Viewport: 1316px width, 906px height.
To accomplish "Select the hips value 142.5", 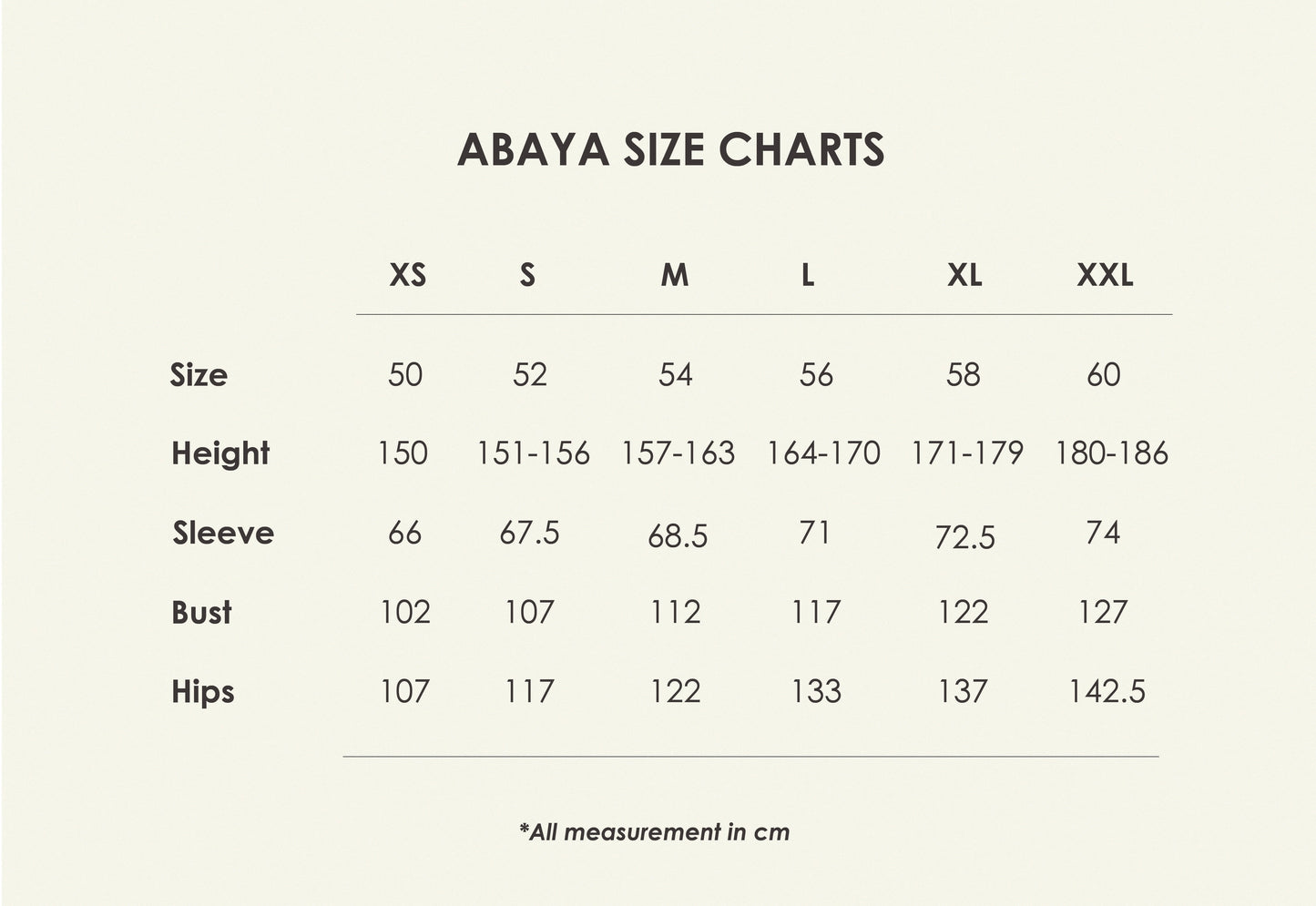I will pyautogui.click(x=1107, y=692).
